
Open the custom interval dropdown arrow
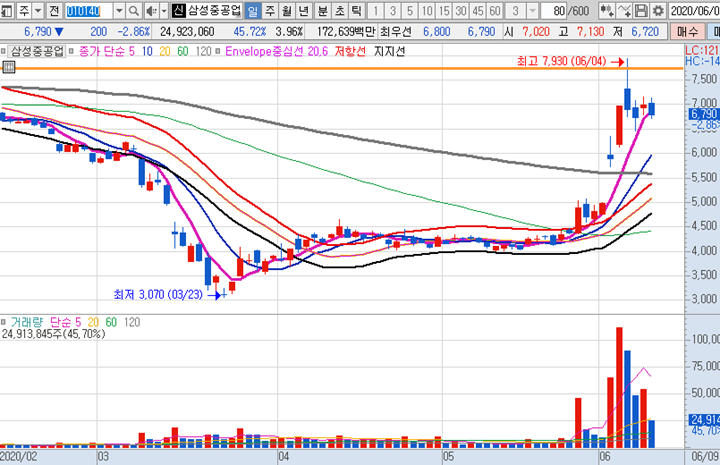tap(532, 11)
